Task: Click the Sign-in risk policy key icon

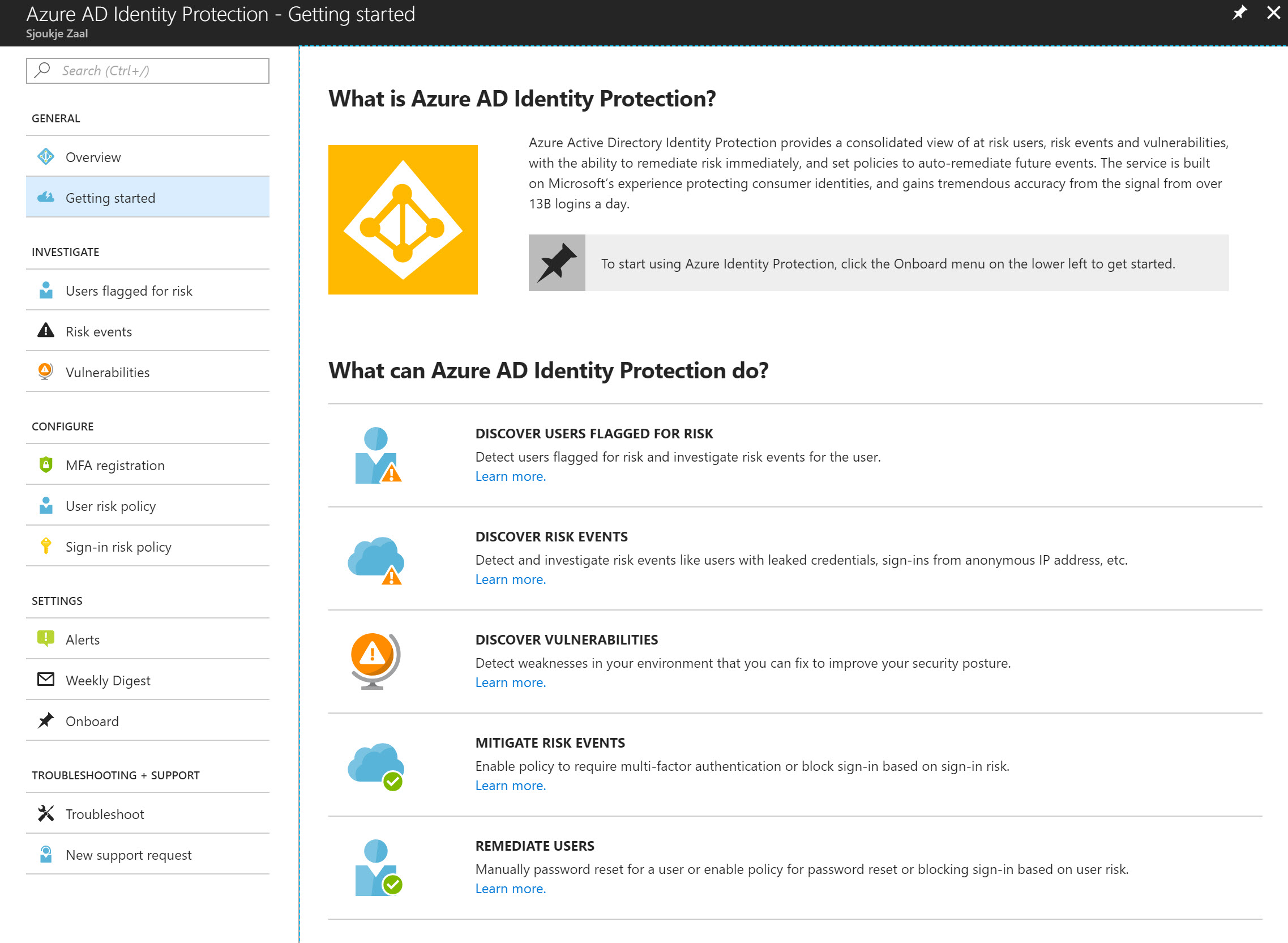Action: [46, 547]
